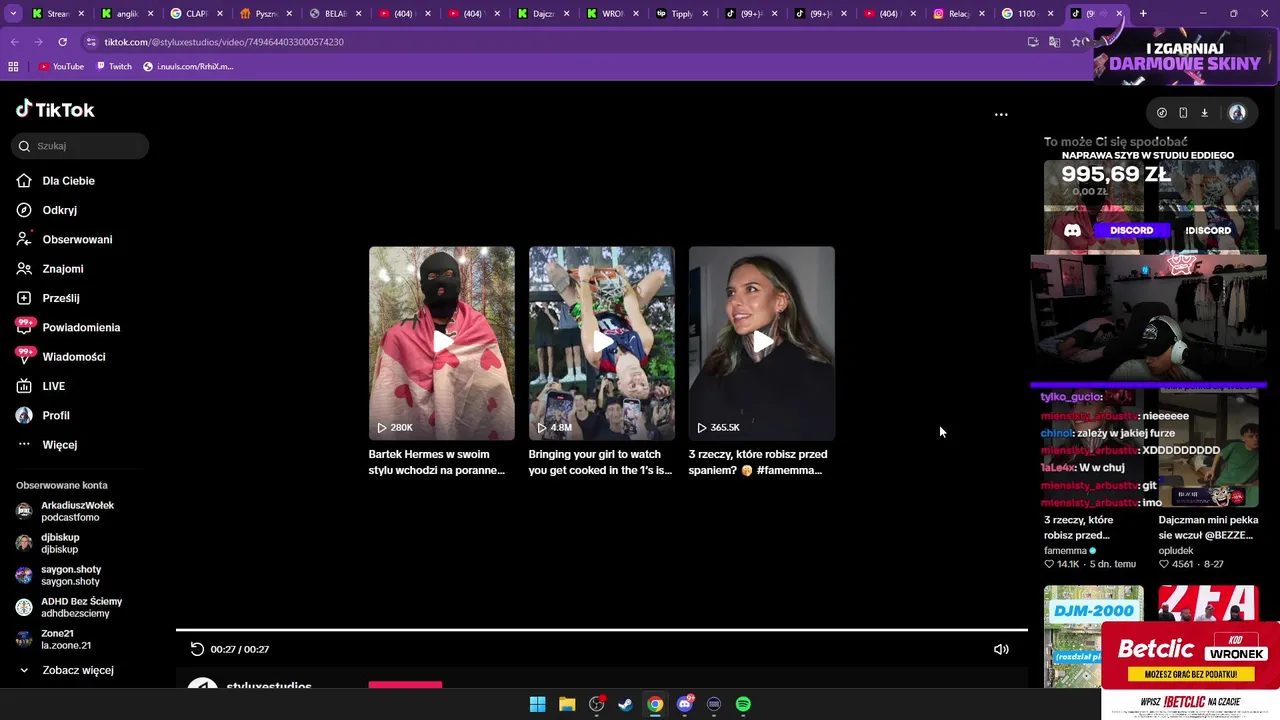1280x720 pixels.
Task: Click Bringing your girl title text
Action: tap(600, 462)
